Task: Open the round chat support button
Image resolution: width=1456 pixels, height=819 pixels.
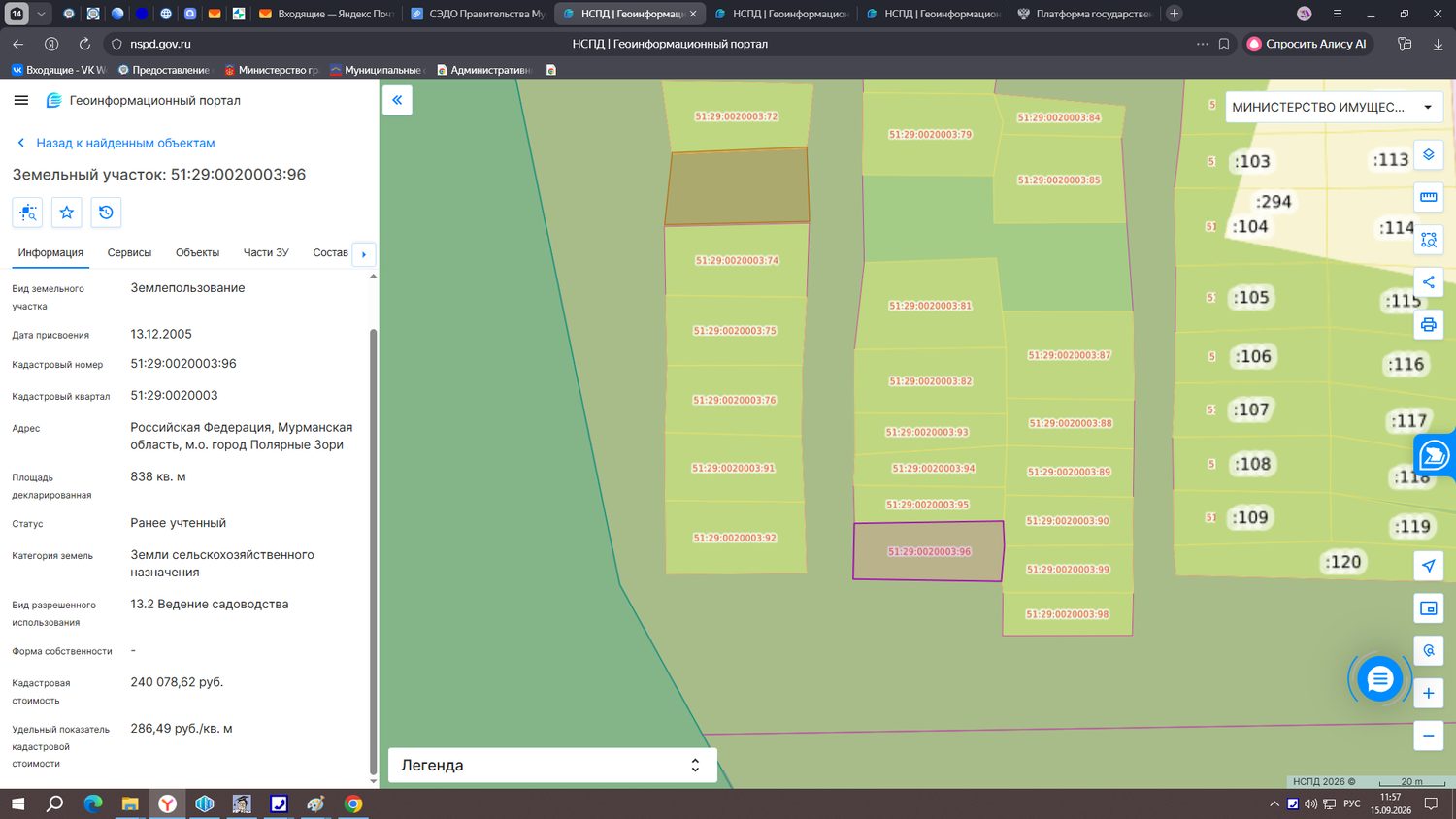Action: [1379, 679]
